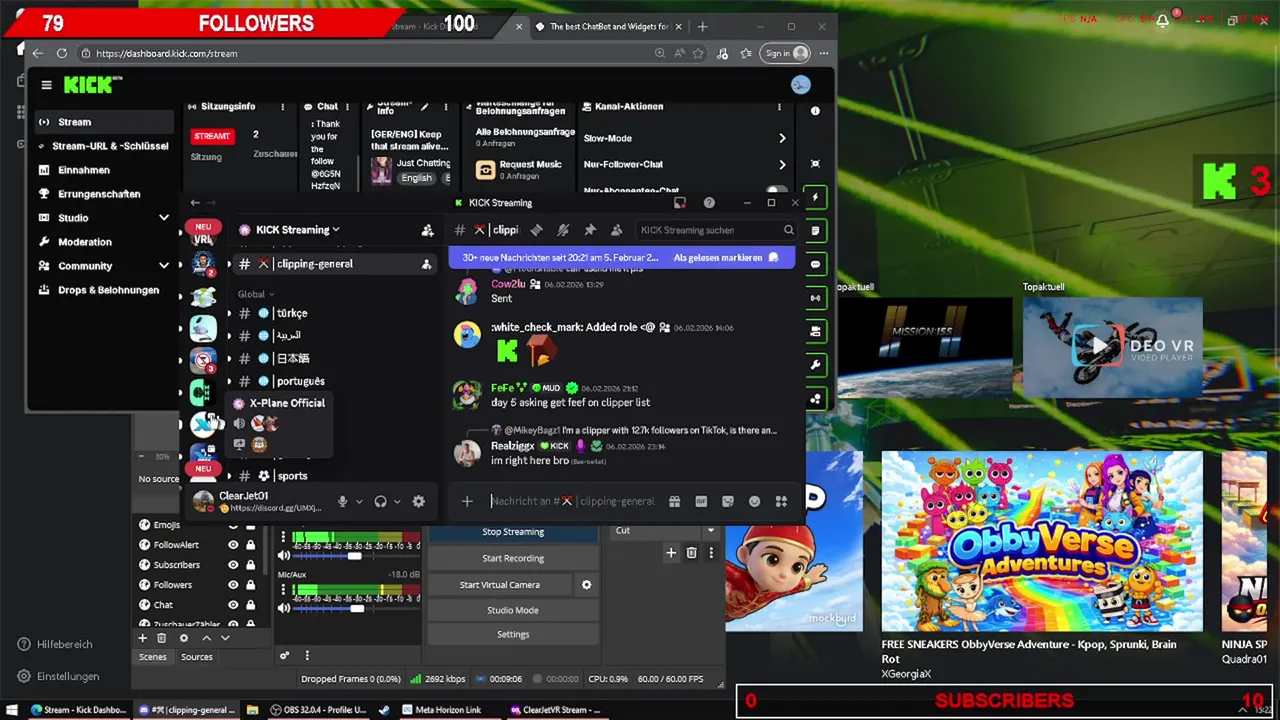Move source up arrow in OBS
Image resolution: width=1280 pixels, height=720 pixels.
[206, 638]
